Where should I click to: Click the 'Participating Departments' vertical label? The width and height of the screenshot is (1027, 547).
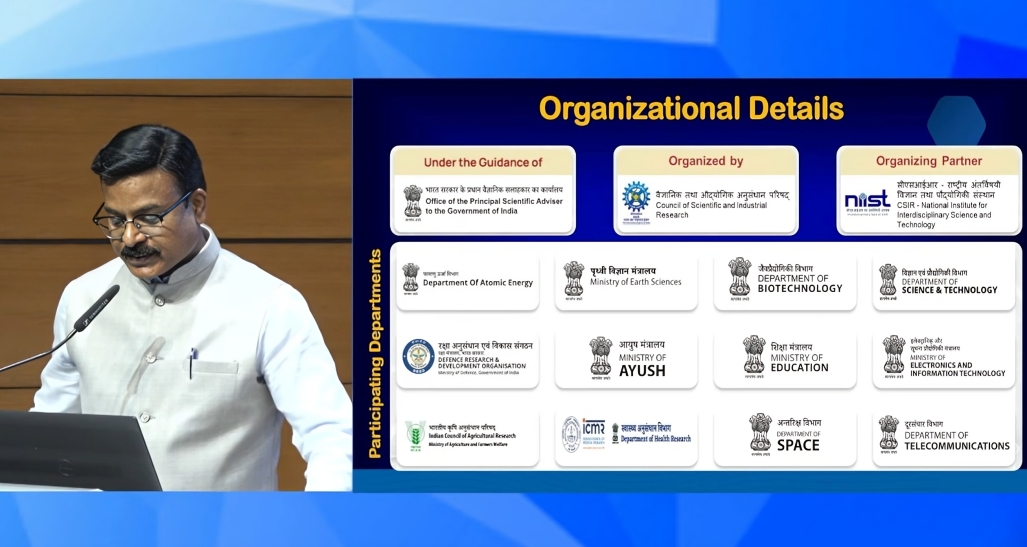click(x=375, y=354)
